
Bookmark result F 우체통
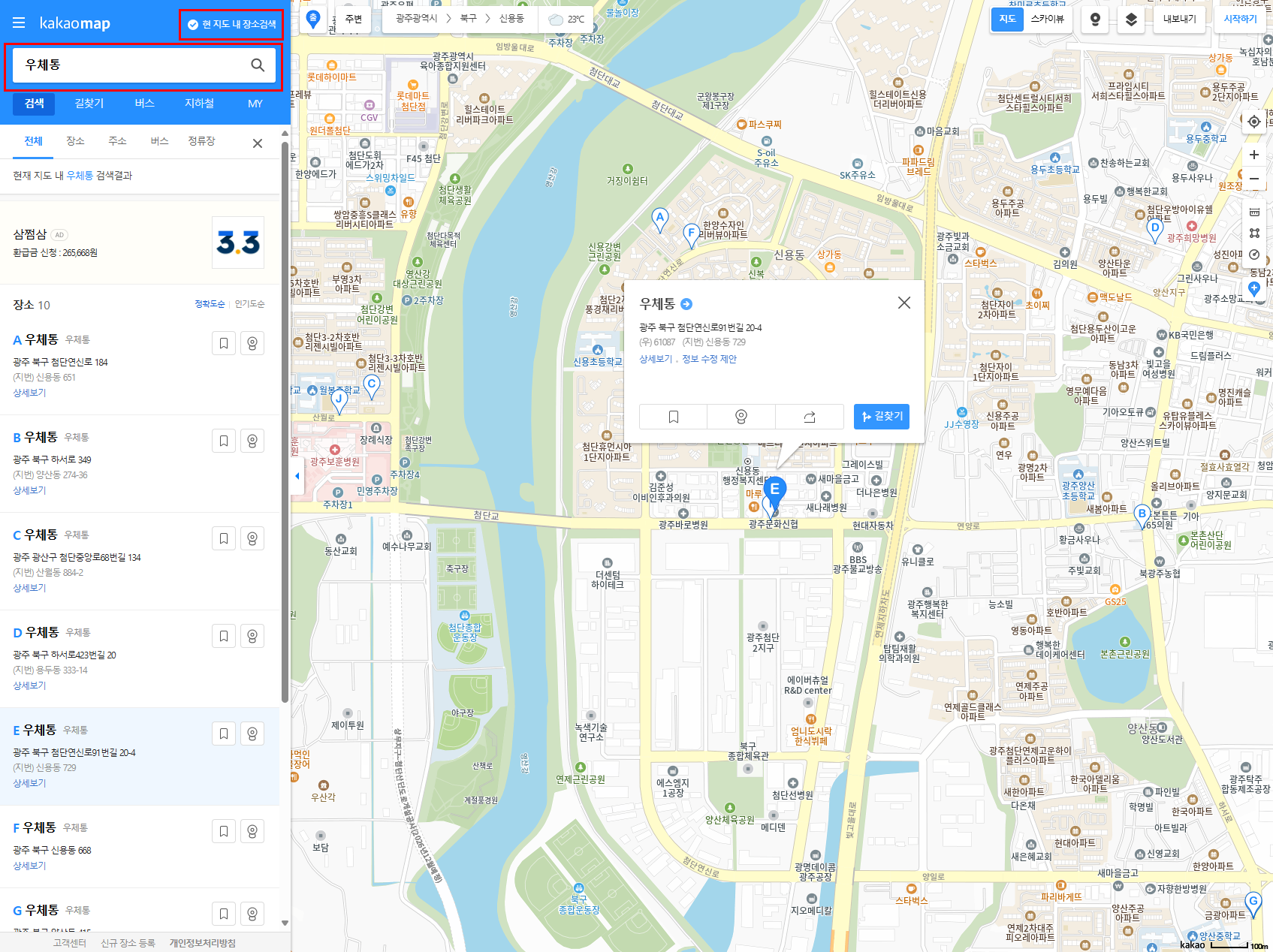click(x=224, y=831)
